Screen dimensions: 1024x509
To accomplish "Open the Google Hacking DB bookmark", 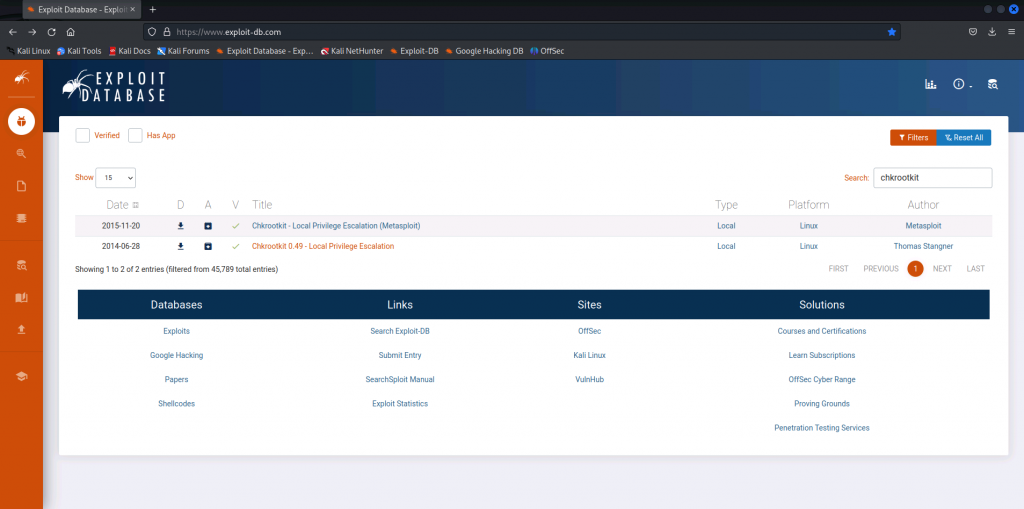I will click(x=484, y=50).
